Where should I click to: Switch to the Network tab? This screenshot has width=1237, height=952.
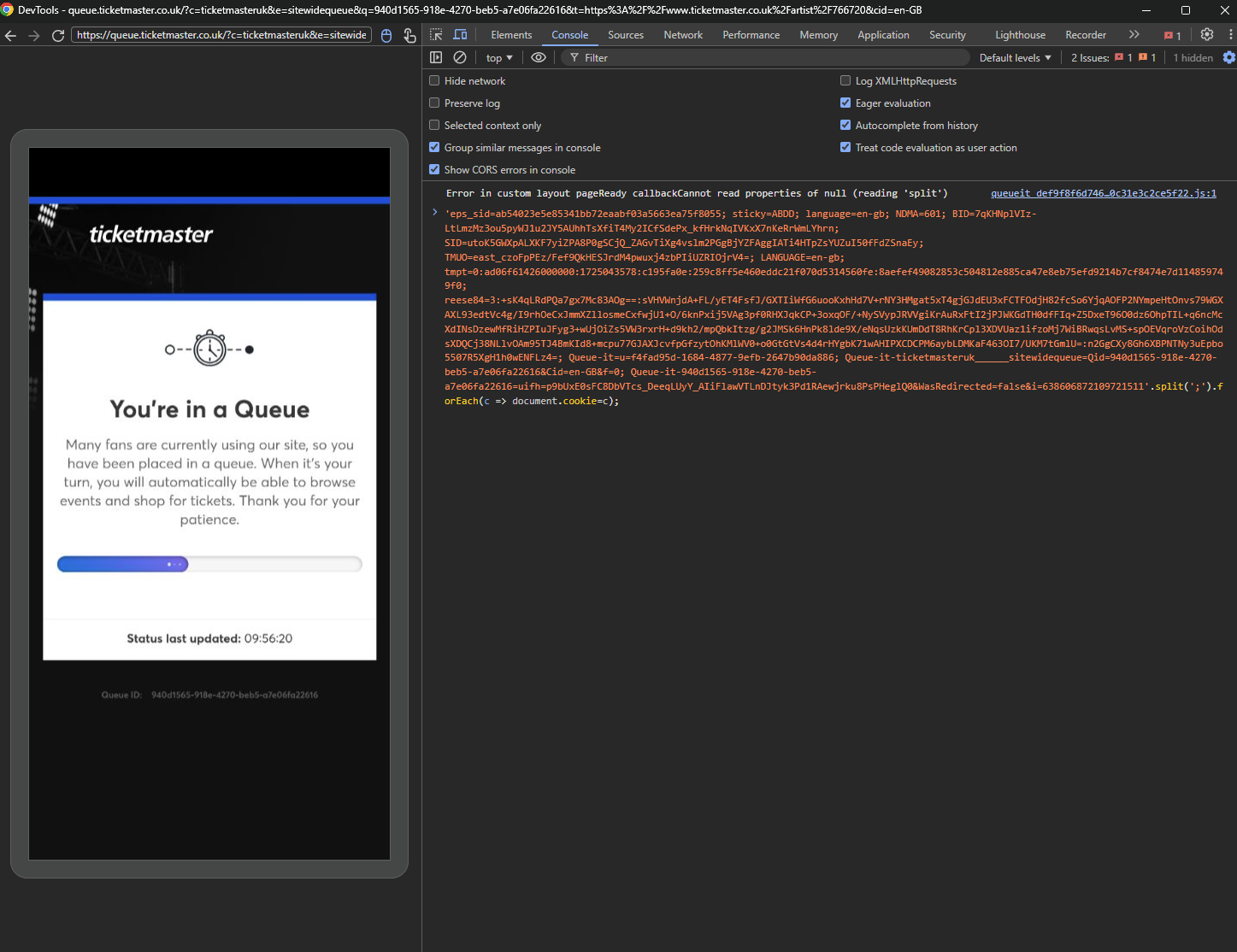pyautogui.click(x=682, y=35)
